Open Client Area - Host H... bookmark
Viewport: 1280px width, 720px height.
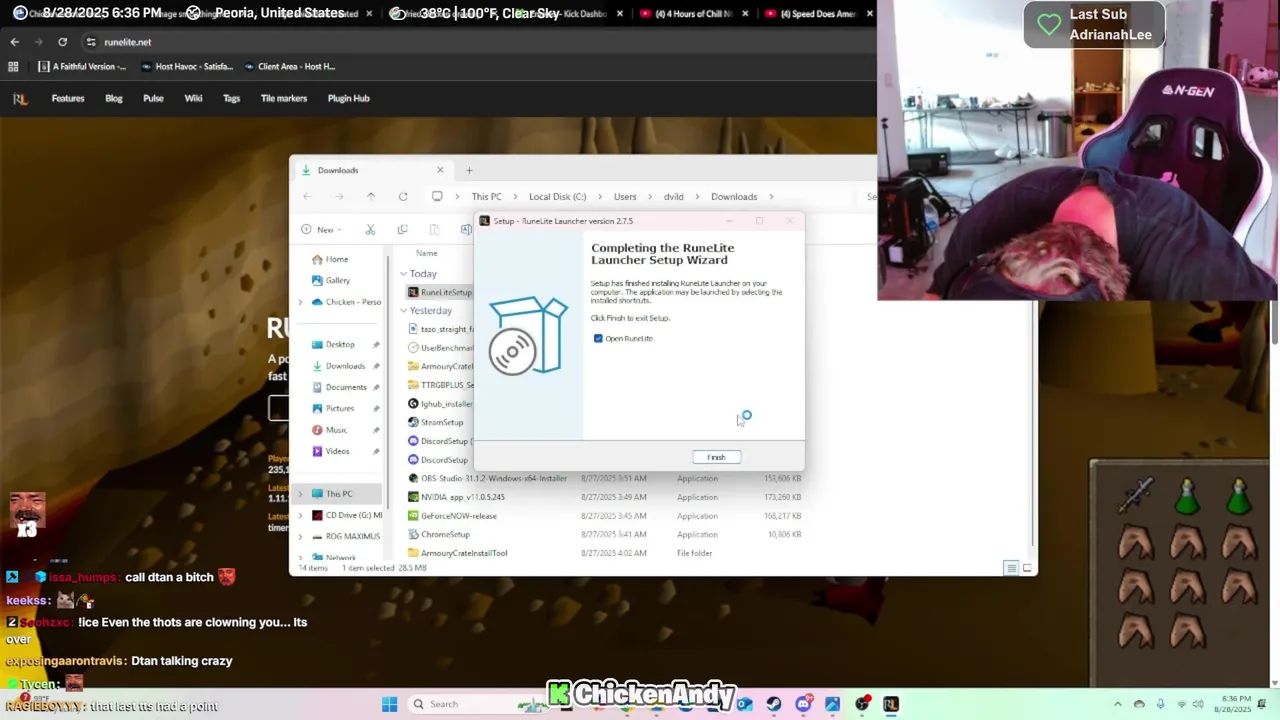[289, 67]
